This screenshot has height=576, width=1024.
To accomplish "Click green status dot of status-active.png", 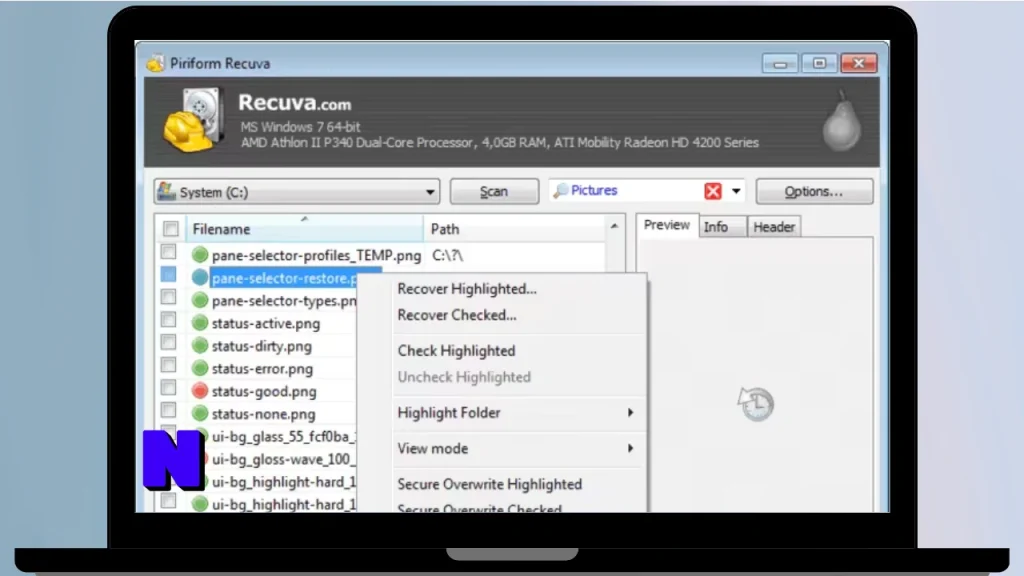I will click(200, 323).
